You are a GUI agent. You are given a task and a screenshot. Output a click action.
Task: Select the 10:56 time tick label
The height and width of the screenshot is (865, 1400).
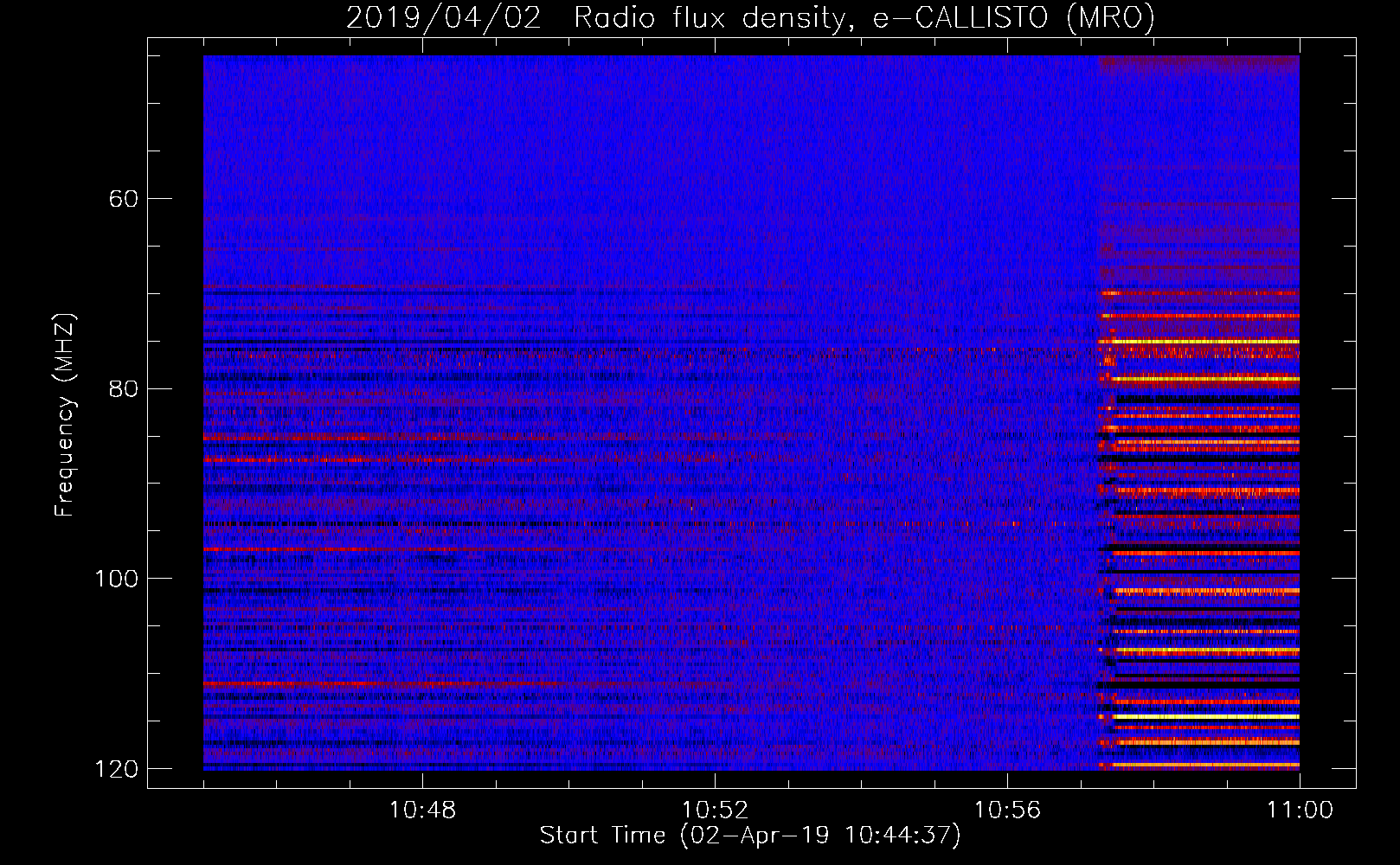(x=1007, y=811)
